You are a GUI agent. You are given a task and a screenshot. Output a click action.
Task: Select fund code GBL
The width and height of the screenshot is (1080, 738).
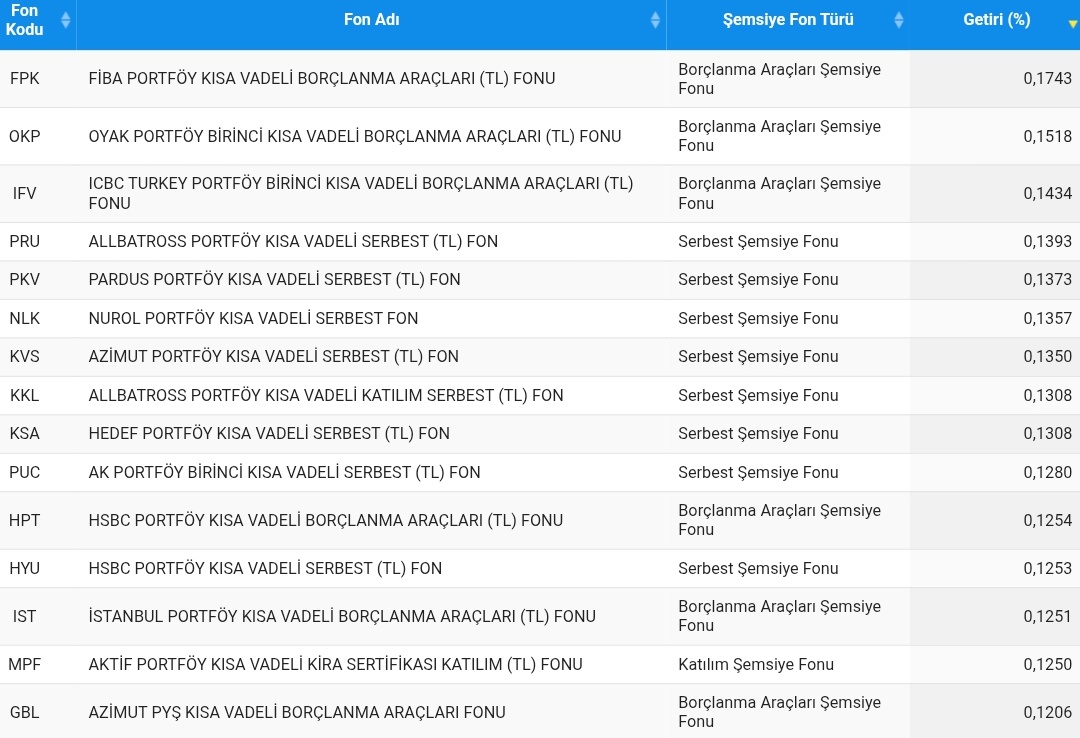(x=25, y=713)
